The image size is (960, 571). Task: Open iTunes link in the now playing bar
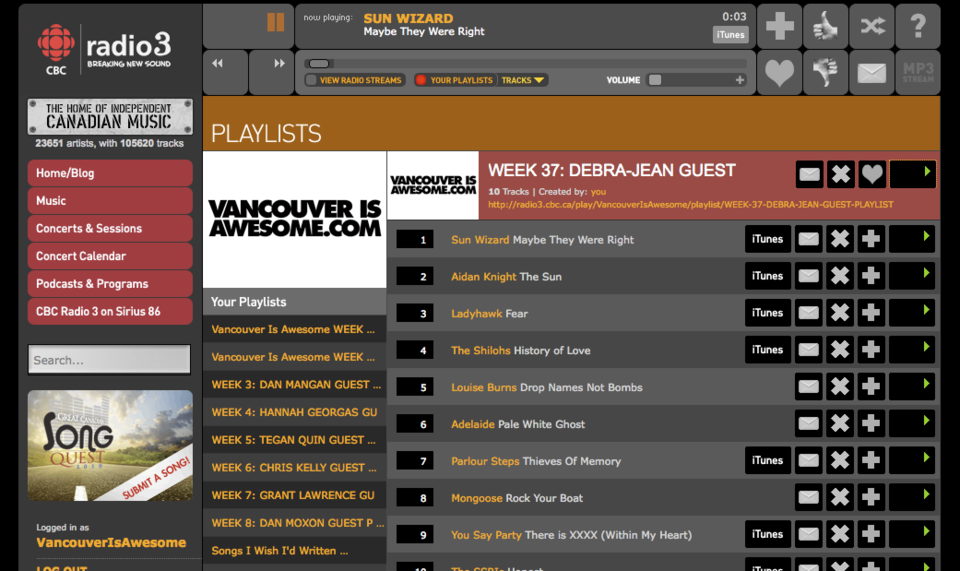click(730, 35)
